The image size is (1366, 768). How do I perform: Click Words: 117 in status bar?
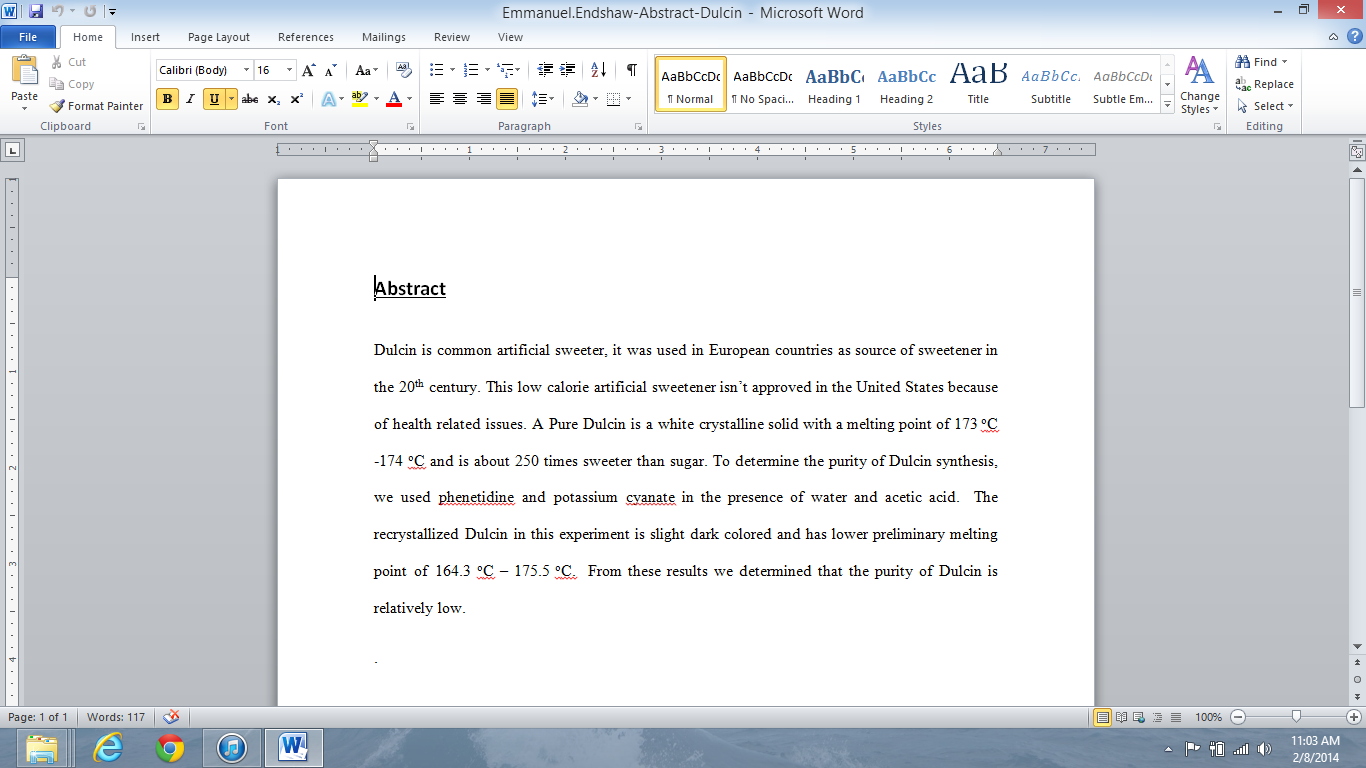point(116,717)
